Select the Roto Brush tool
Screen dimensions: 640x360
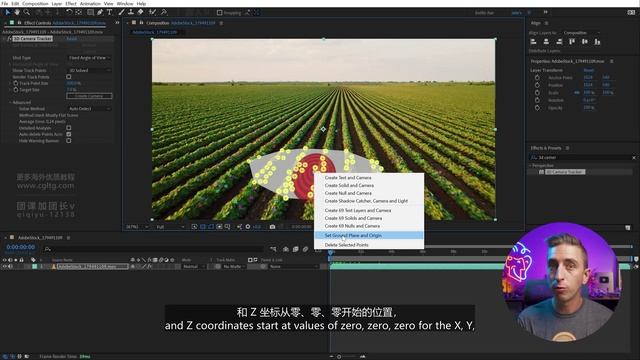click(x=153, y=12)
